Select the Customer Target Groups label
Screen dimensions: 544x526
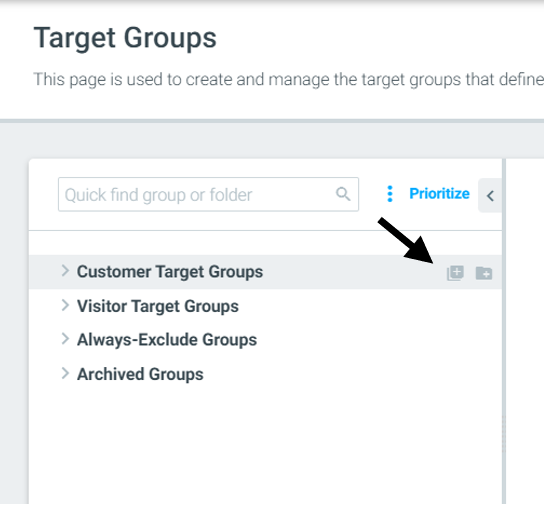coord(170,272)
